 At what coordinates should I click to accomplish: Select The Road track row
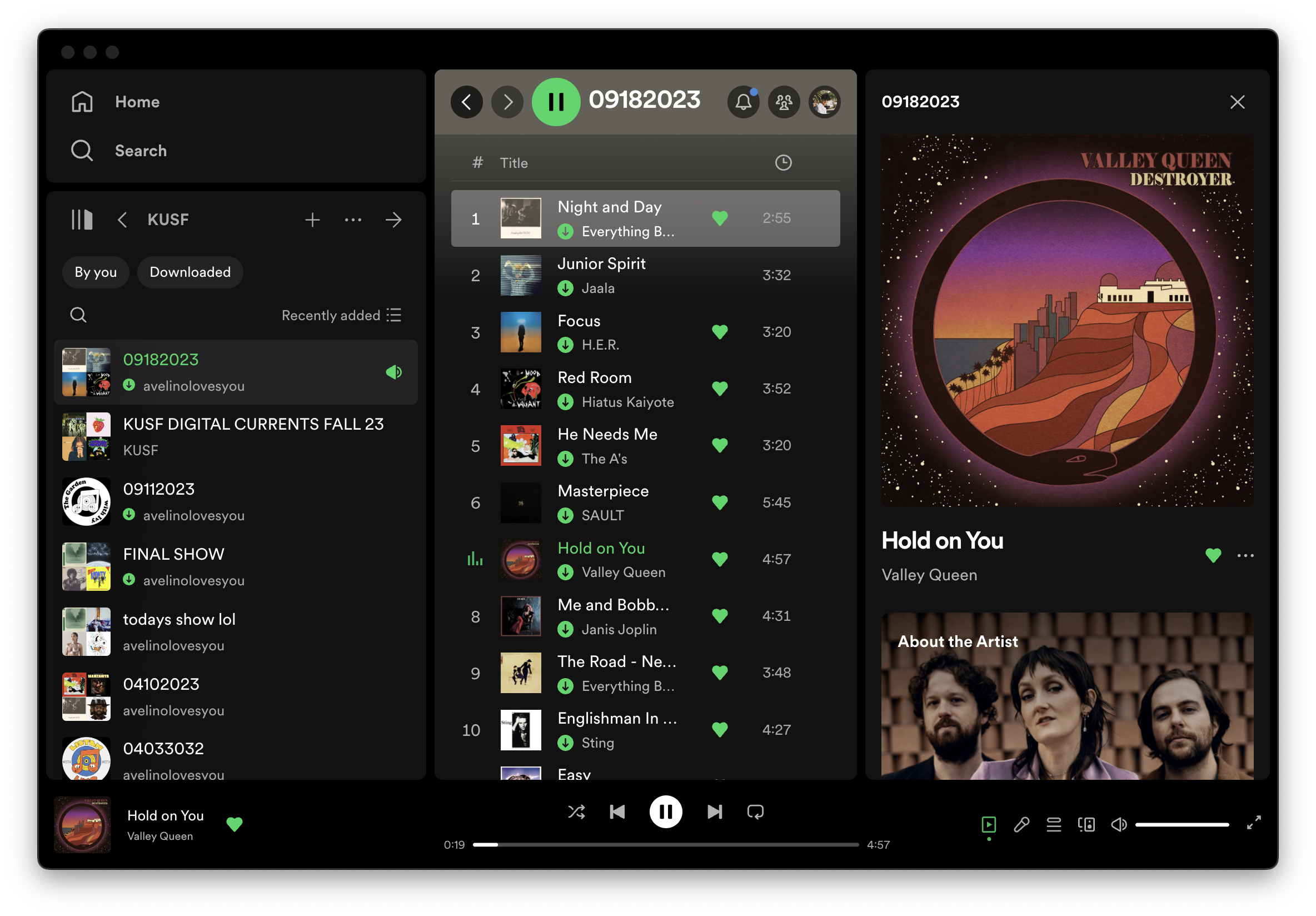645,673
